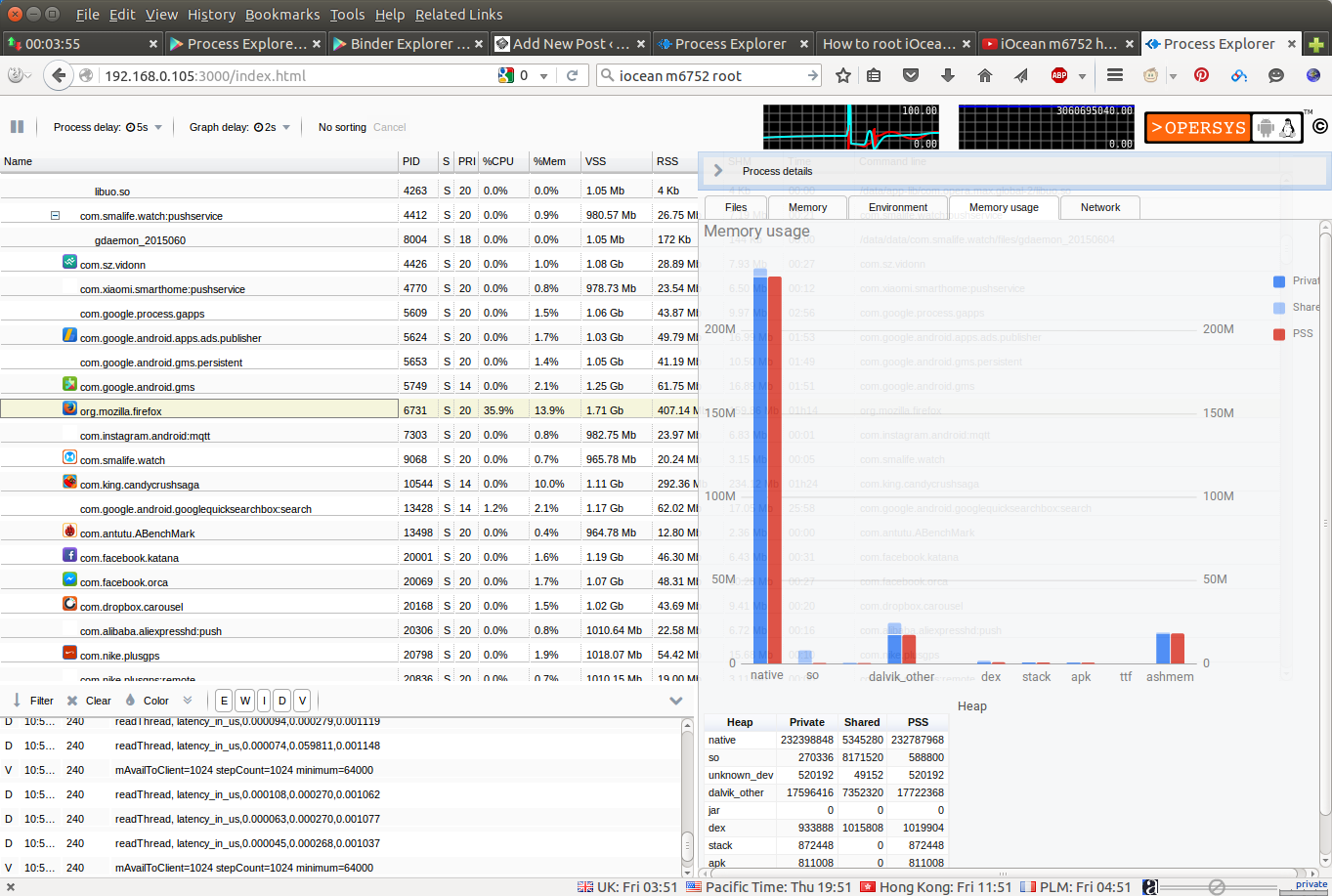Click the CPU usage graph thumbnail
Image resolution: width=1332 pixels, height=896 pixels.
tap(851, 127)
